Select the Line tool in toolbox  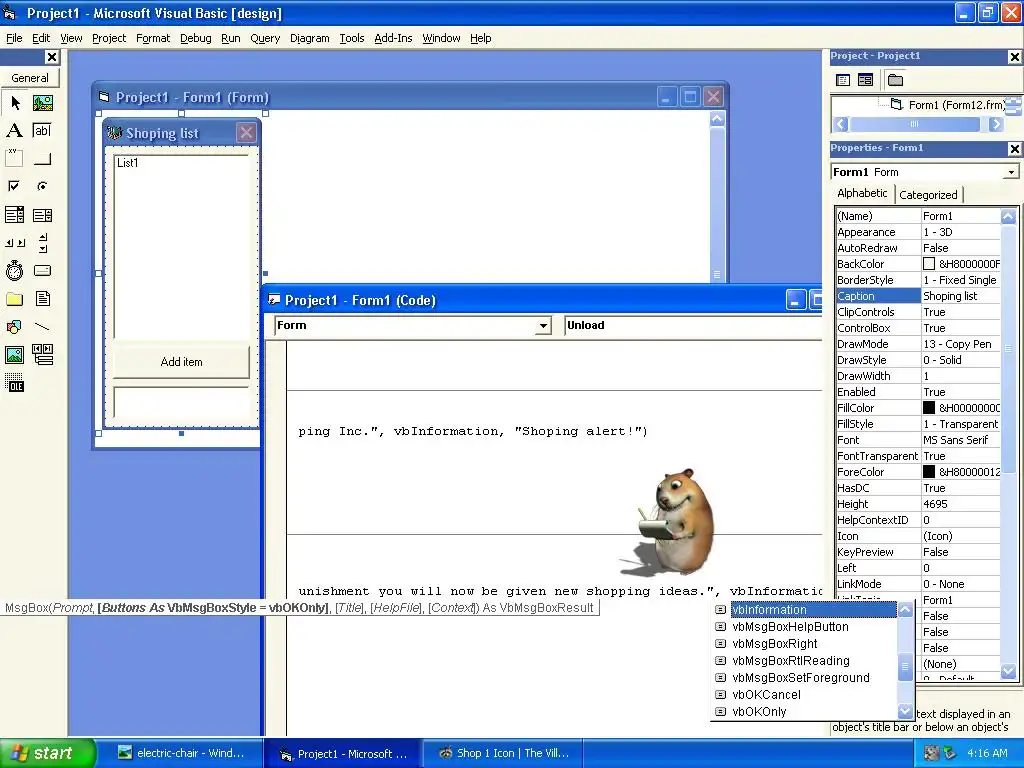(x=42, y=327)
